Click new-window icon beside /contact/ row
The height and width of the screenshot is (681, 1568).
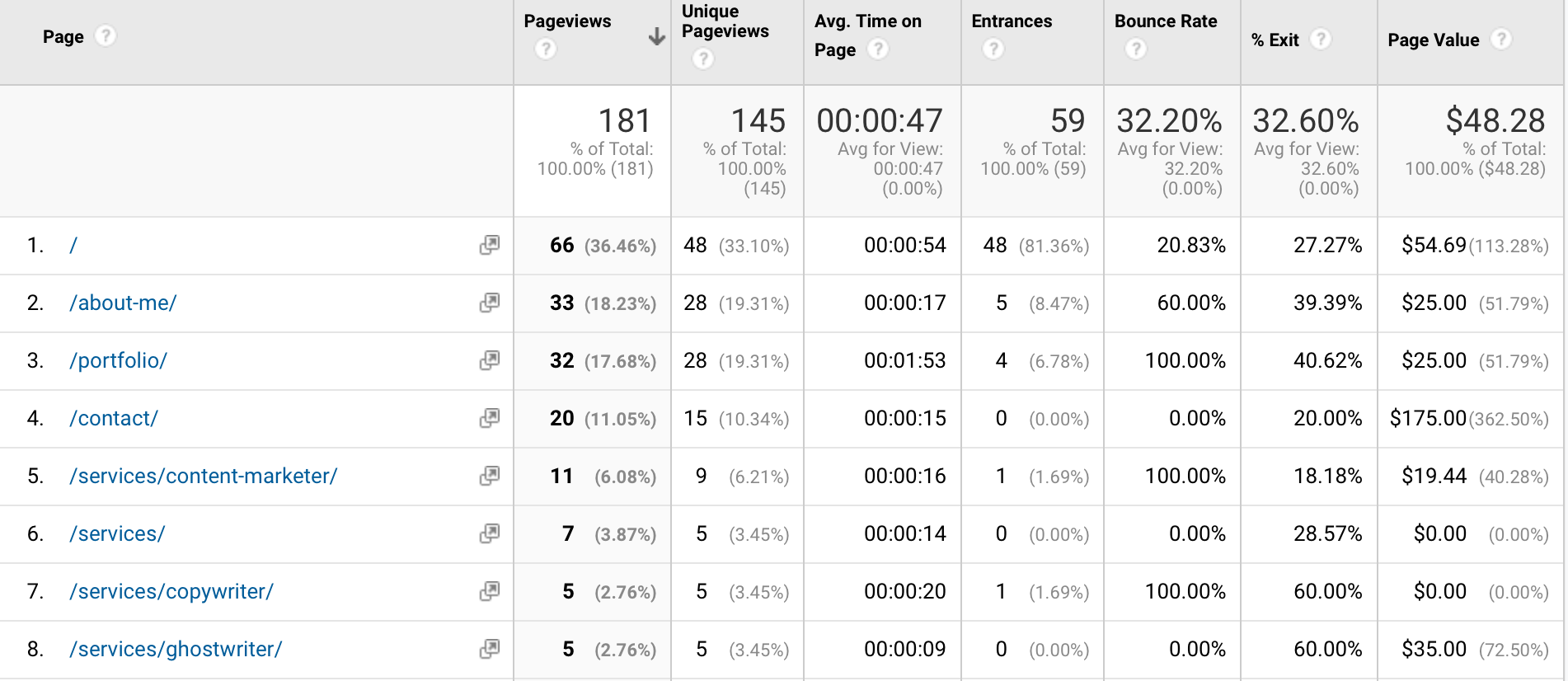click(x=489, y=418)
